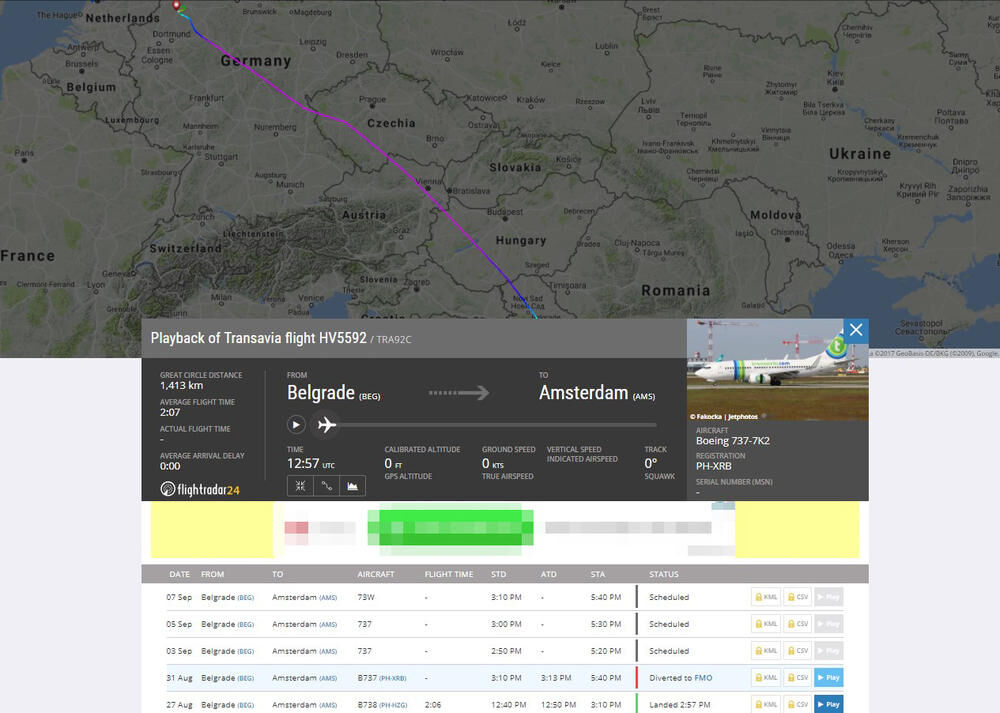This screenshot has height=713, width=1000.
Task: Click AMS airport link in 03 Sep row
Action: [x=328, y=651]
